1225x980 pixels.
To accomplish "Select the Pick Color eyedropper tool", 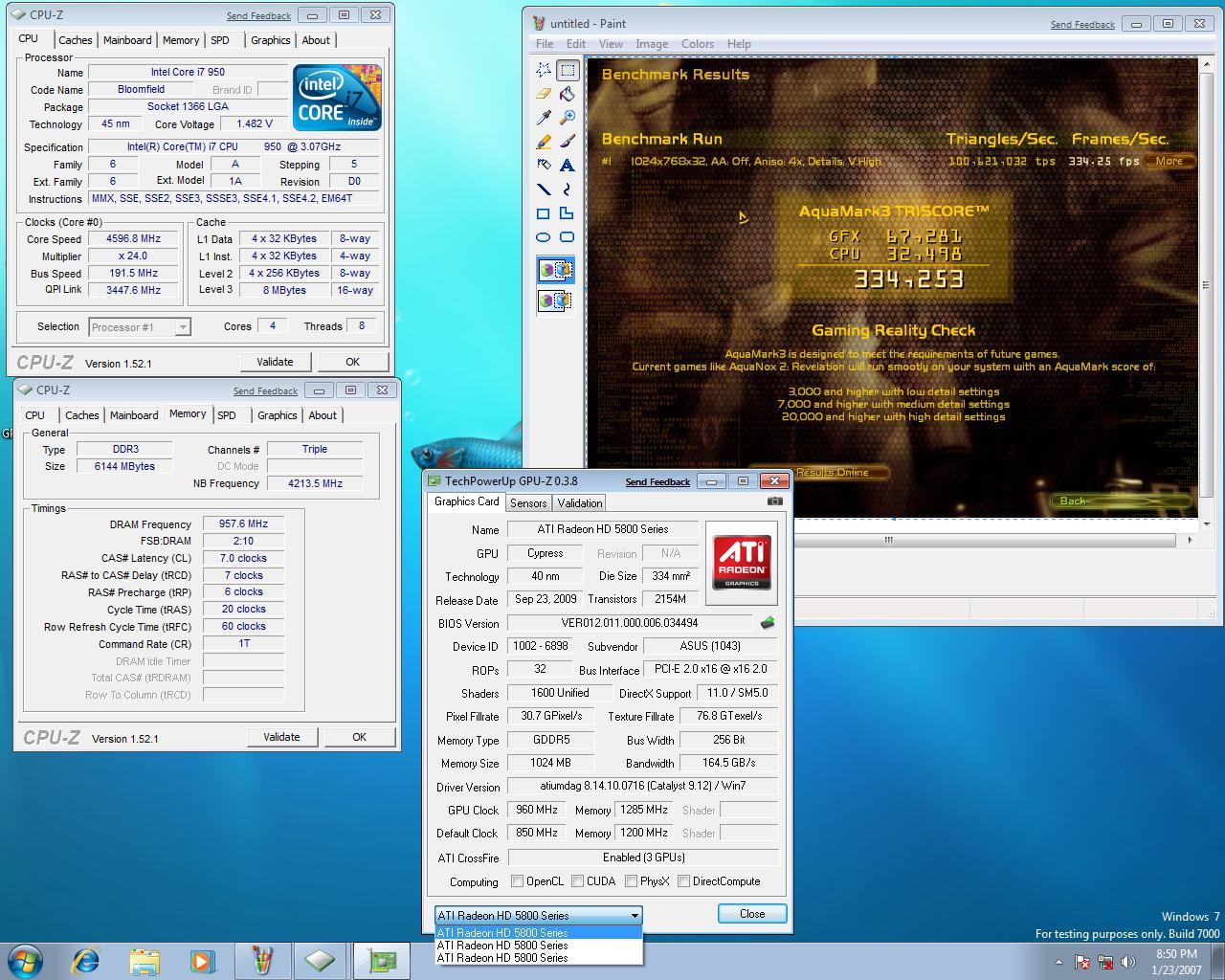I will pos(544,118).
